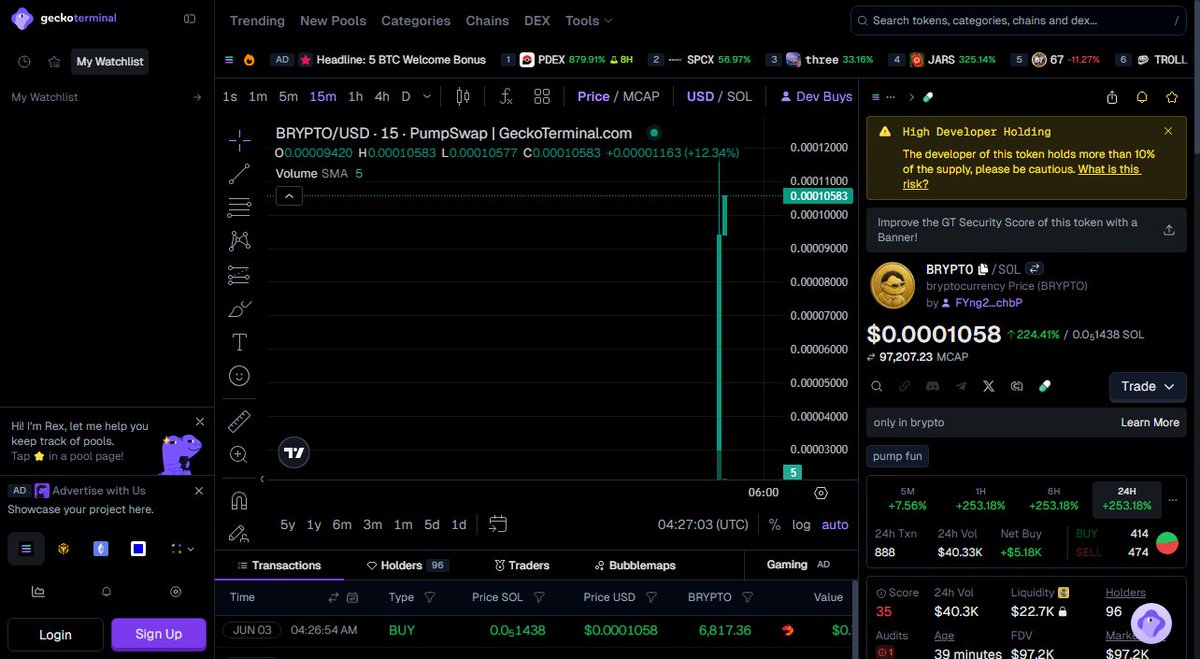Image resolution: width=1200 pixels, height=659 pixels.
Task: Click the GeckoTerminal logo
Action: 62,18
